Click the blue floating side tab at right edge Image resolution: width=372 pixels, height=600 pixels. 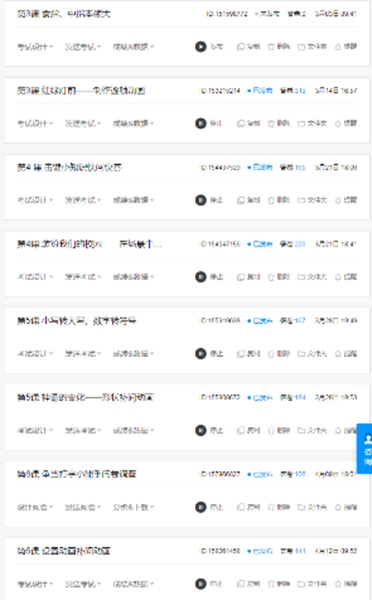(364, 448)
